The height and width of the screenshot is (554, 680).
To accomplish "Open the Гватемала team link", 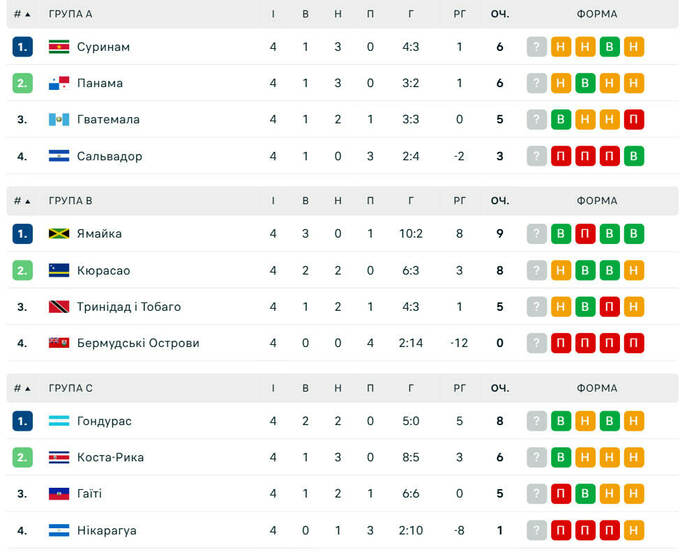I will coord(108,120).
